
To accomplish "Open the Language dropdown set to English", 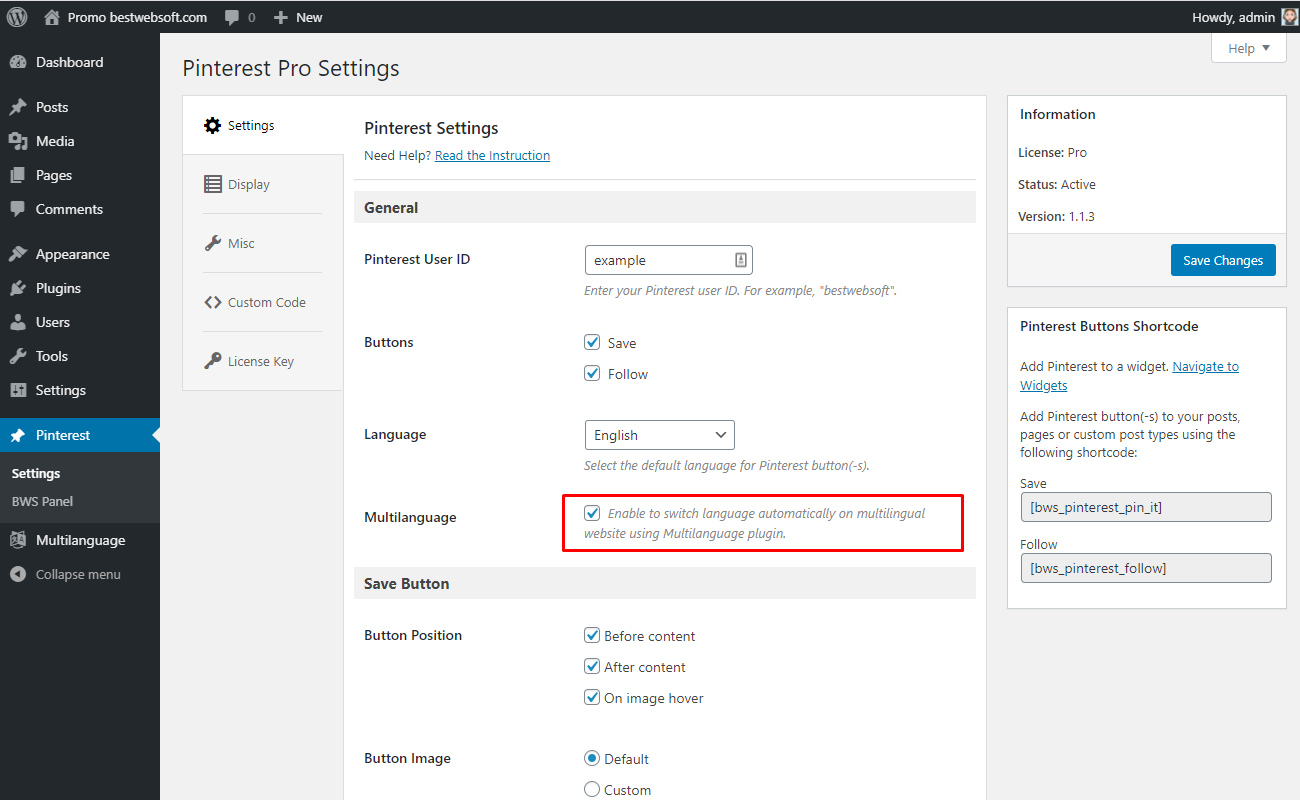I will 660,435.
